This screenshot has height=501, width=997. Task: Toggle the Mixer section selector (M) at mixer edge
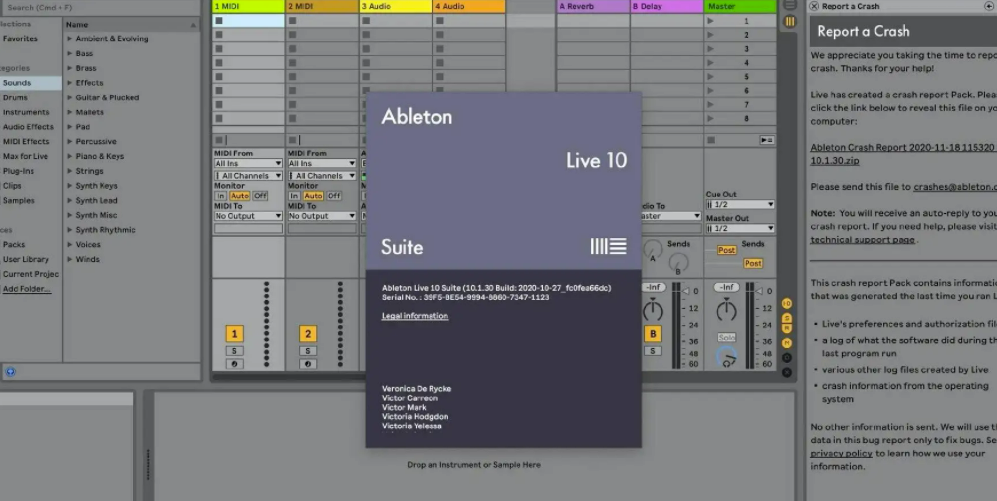(787, 343)
